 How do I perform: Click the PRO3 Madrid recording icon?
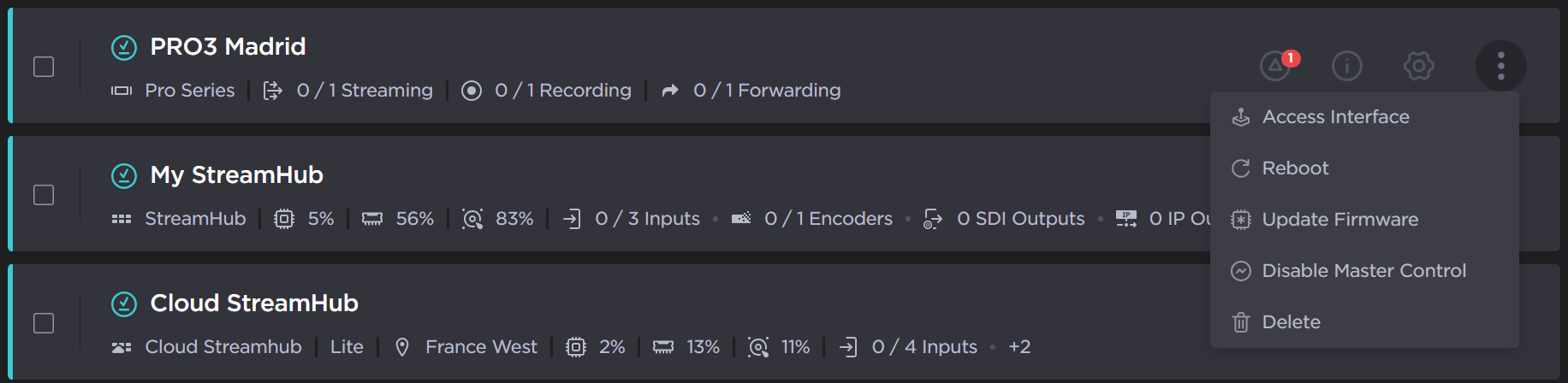coord(472,91)
